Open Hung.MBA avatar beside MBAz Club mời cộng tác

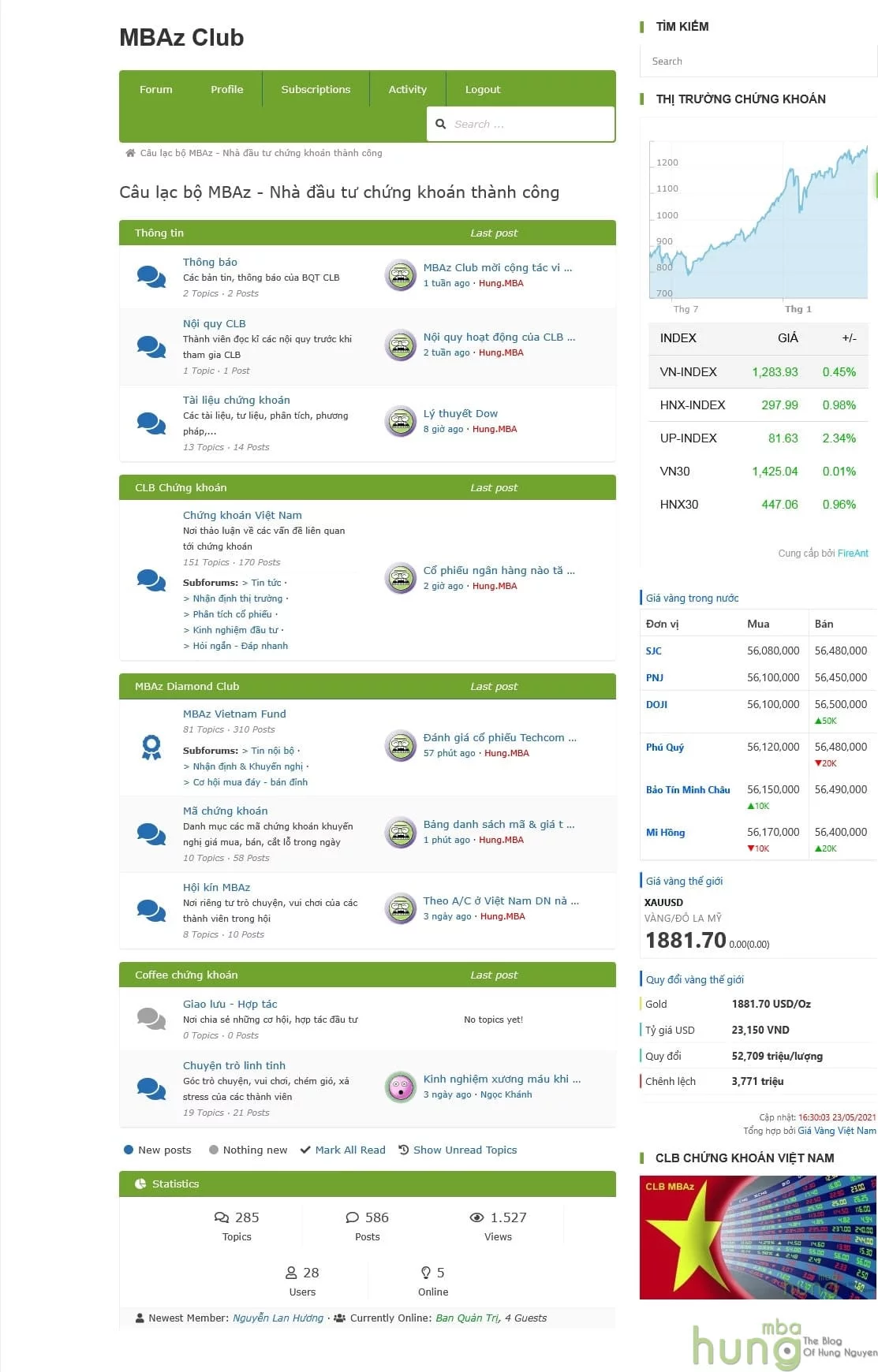coord(401,275)
